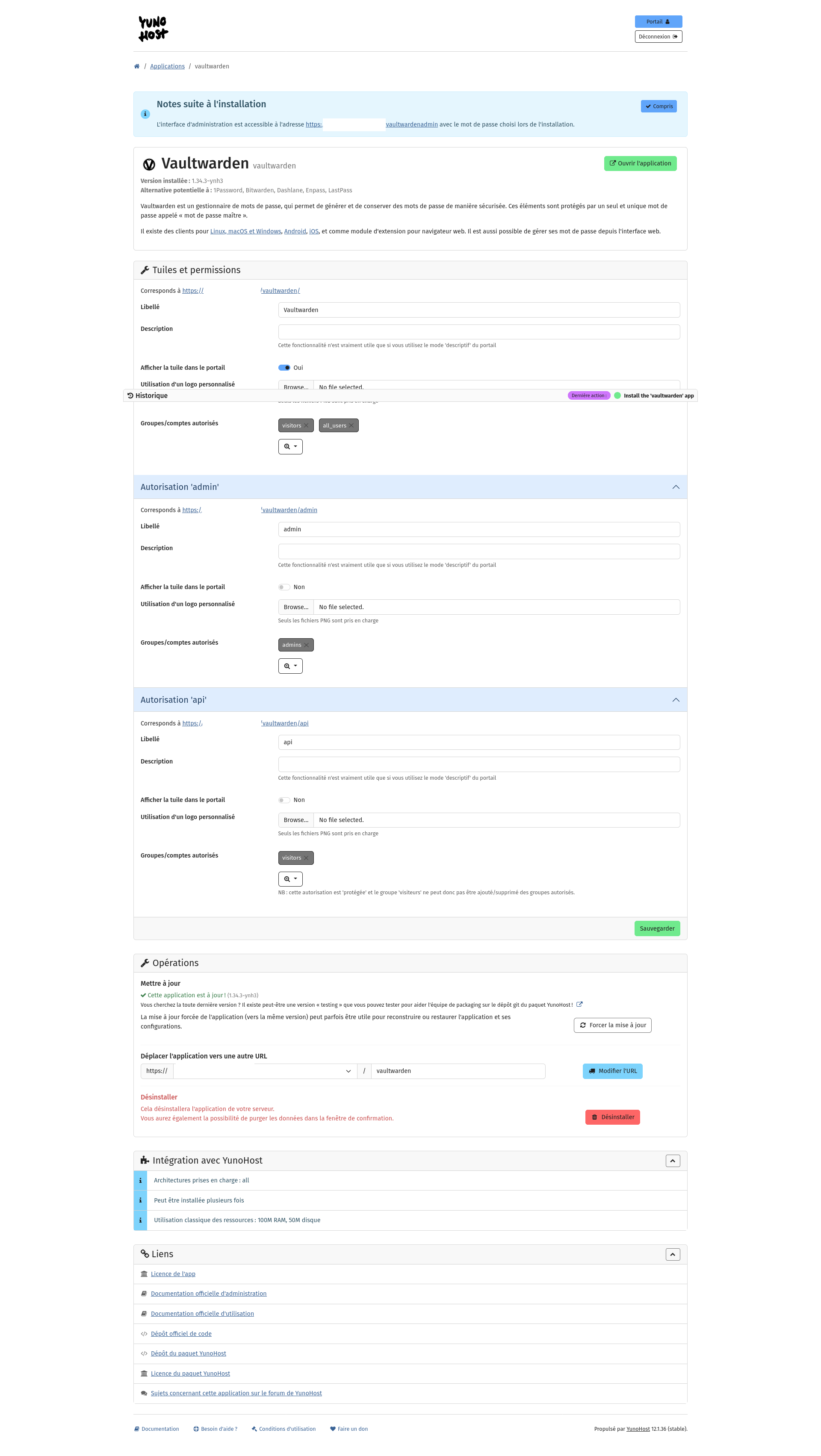Click the Sauvegarder button
821x1456 pixels.
point(656,928)
